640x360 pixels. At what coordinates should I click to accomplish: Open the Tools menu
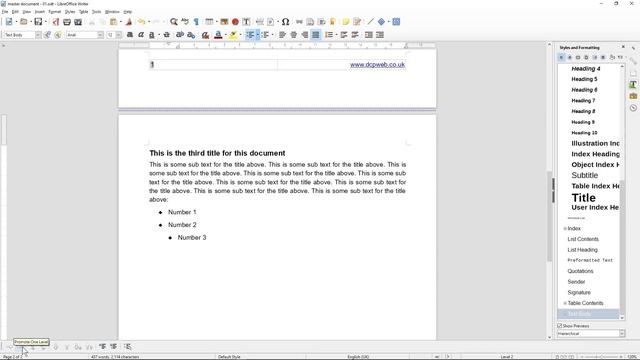(x=96, y=12)
